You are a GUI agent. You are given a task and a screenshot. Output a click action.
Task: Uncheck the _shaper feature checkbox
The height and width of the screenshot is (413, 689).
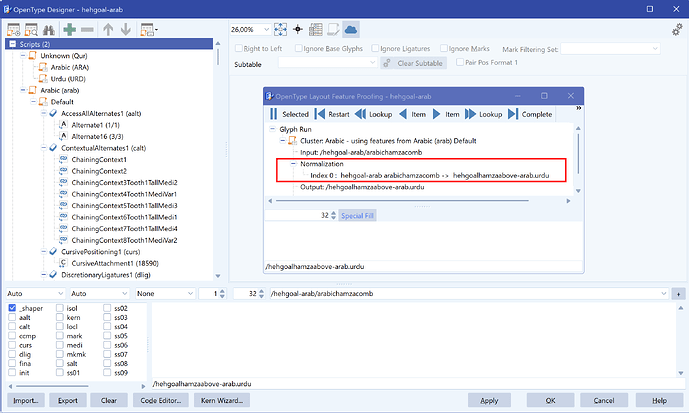click(12, 309)
